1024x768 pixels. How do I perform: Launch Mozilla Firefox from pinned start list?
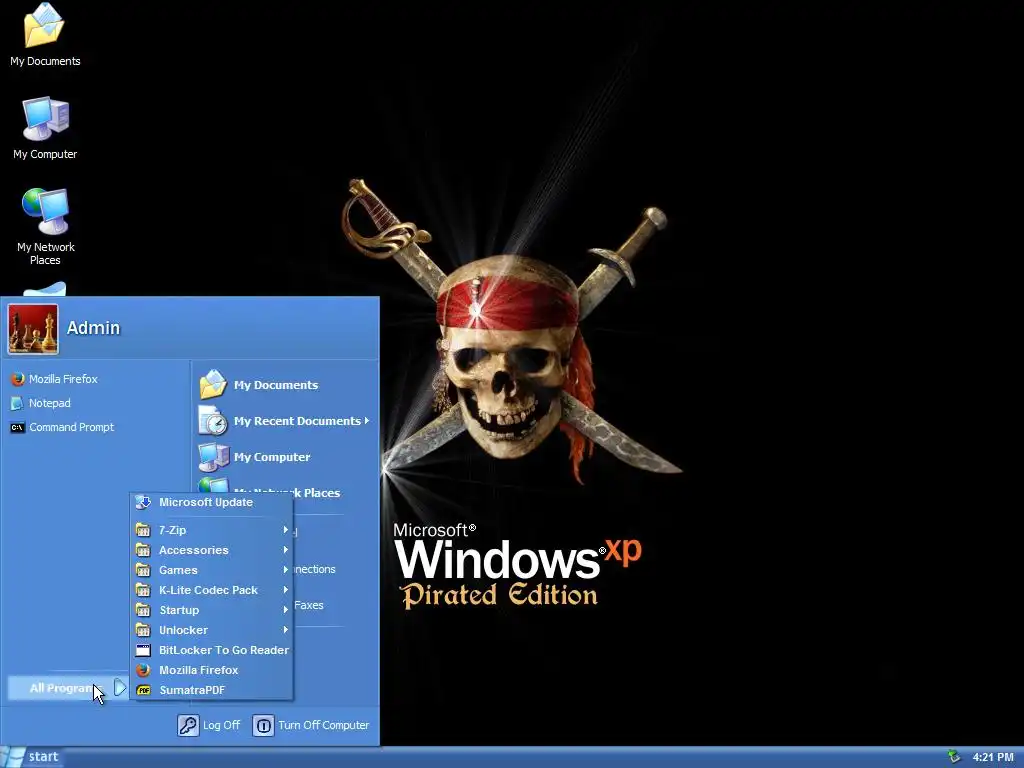click(55, 379)
